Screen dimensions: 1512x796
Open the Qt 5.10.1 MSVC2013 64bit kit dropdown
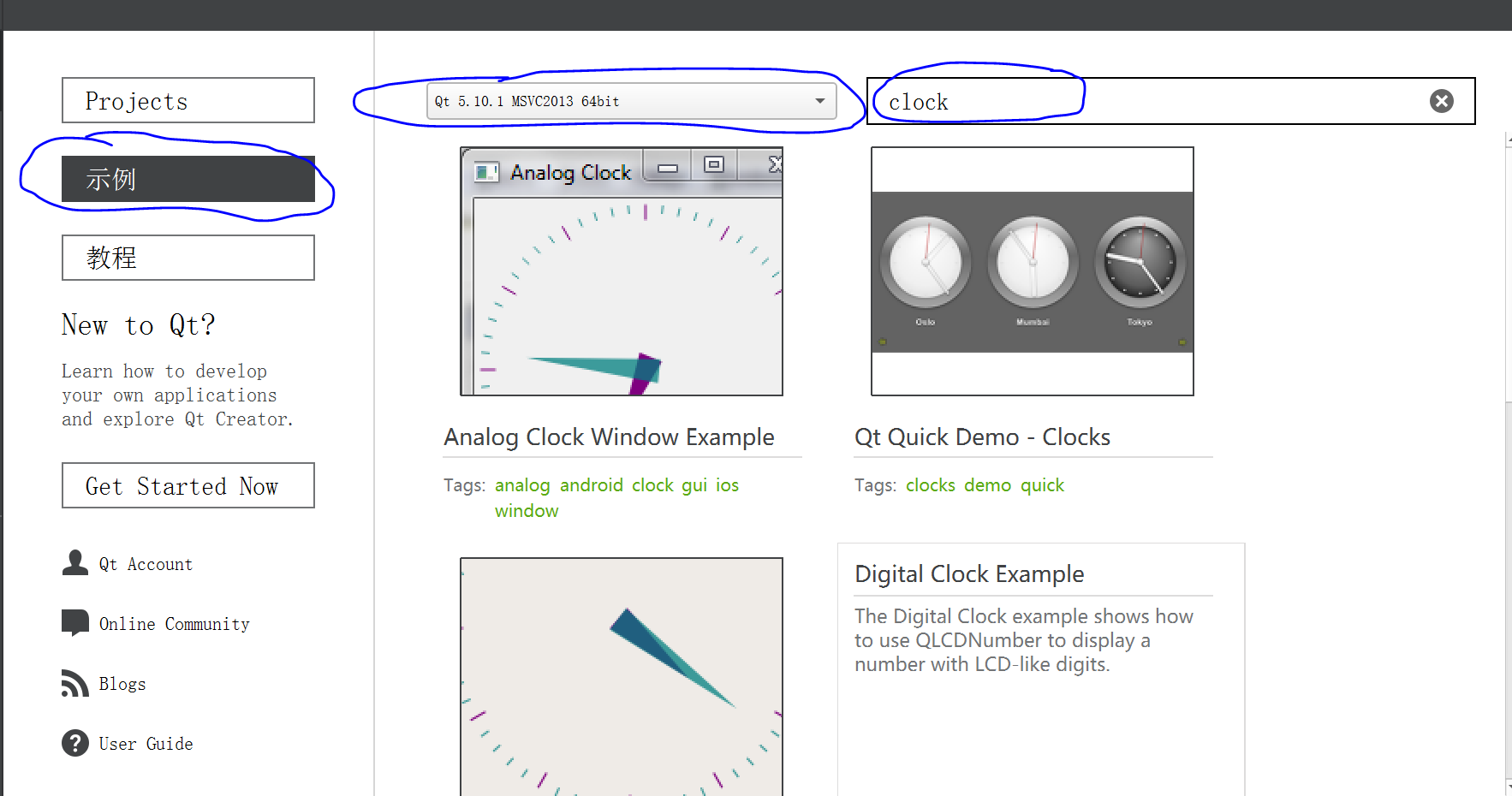pos(631,101)
